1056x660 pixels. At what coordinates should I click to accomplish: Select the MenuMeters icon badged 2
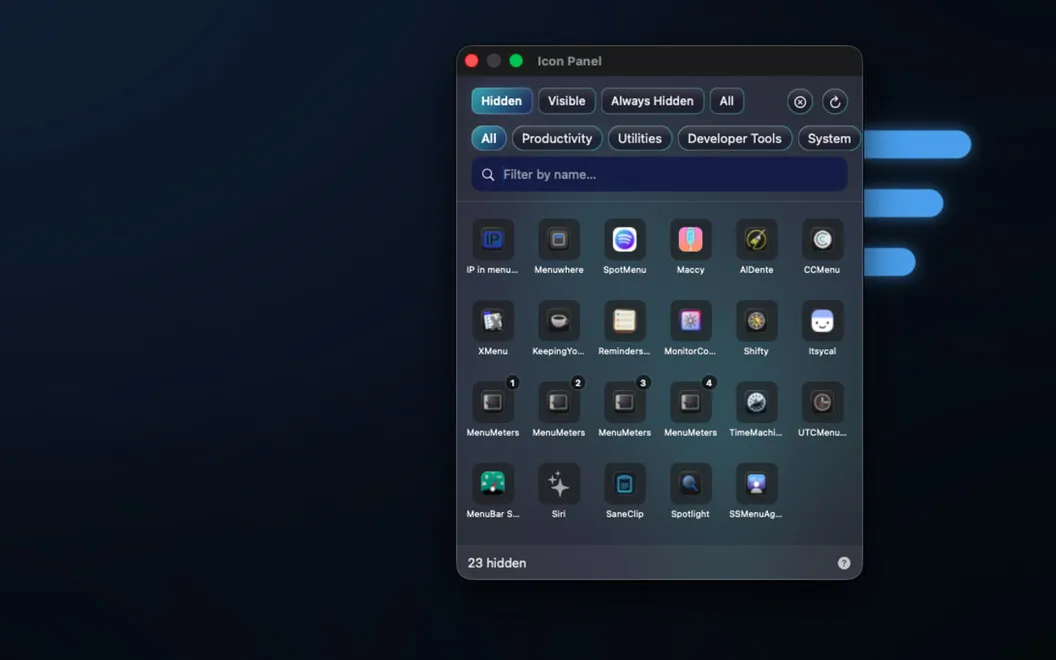point(559,403)
